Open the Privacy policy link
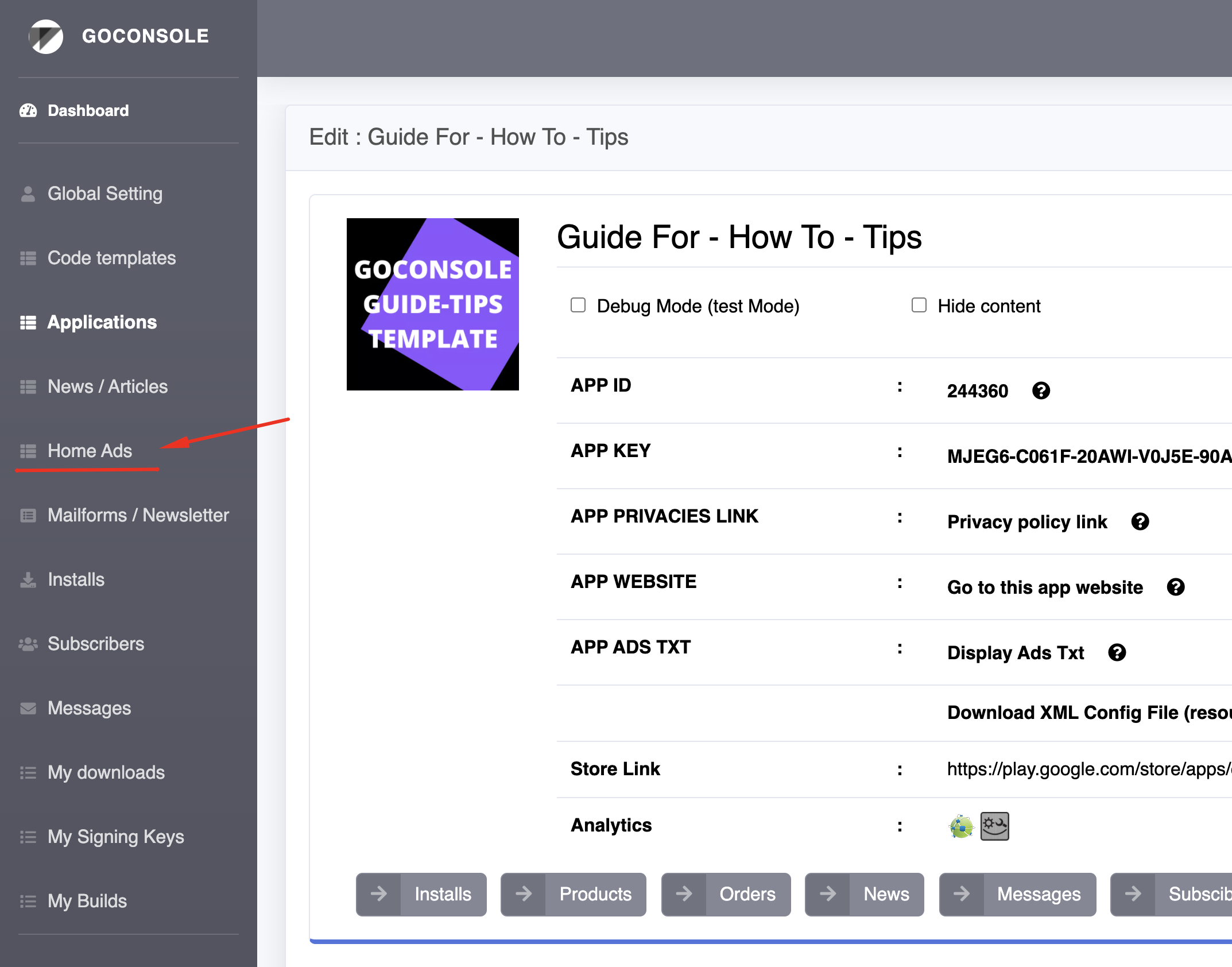Viewport: 1232px width, 967px height. click(1027, 521)
